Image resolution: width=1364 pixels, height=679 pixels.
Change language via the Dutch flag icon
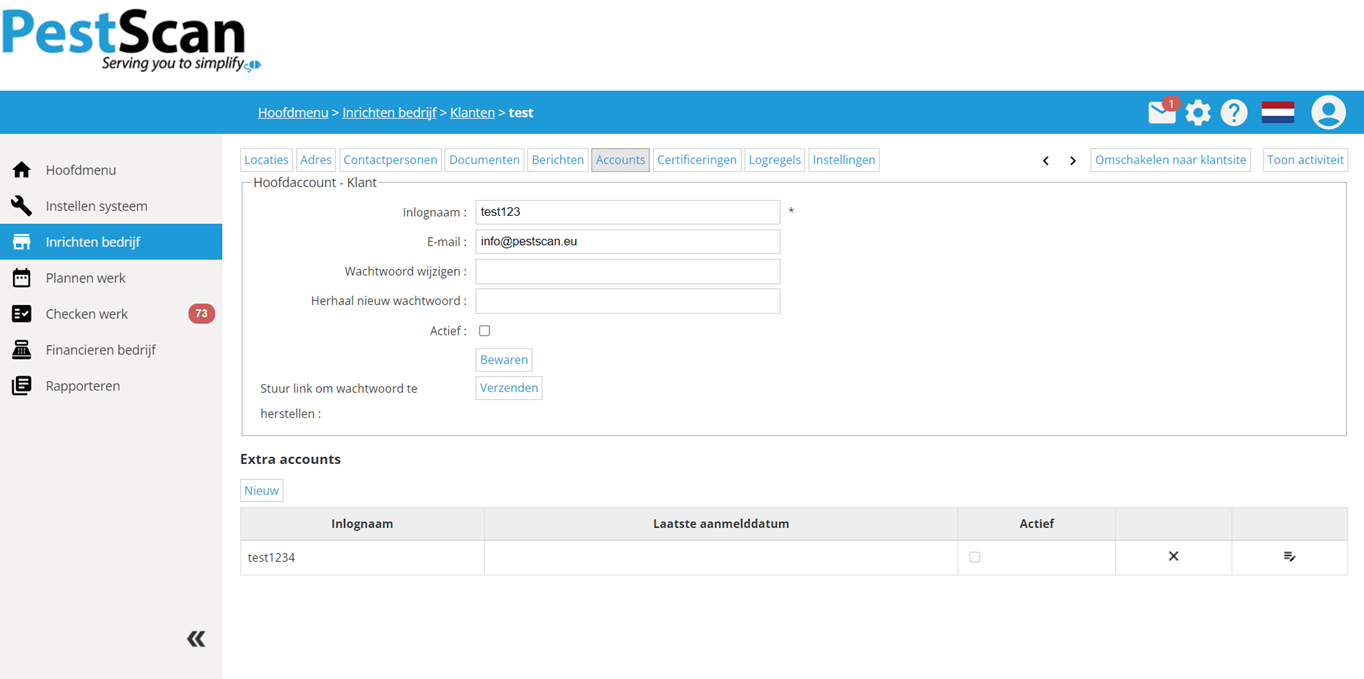(1278, 112)
